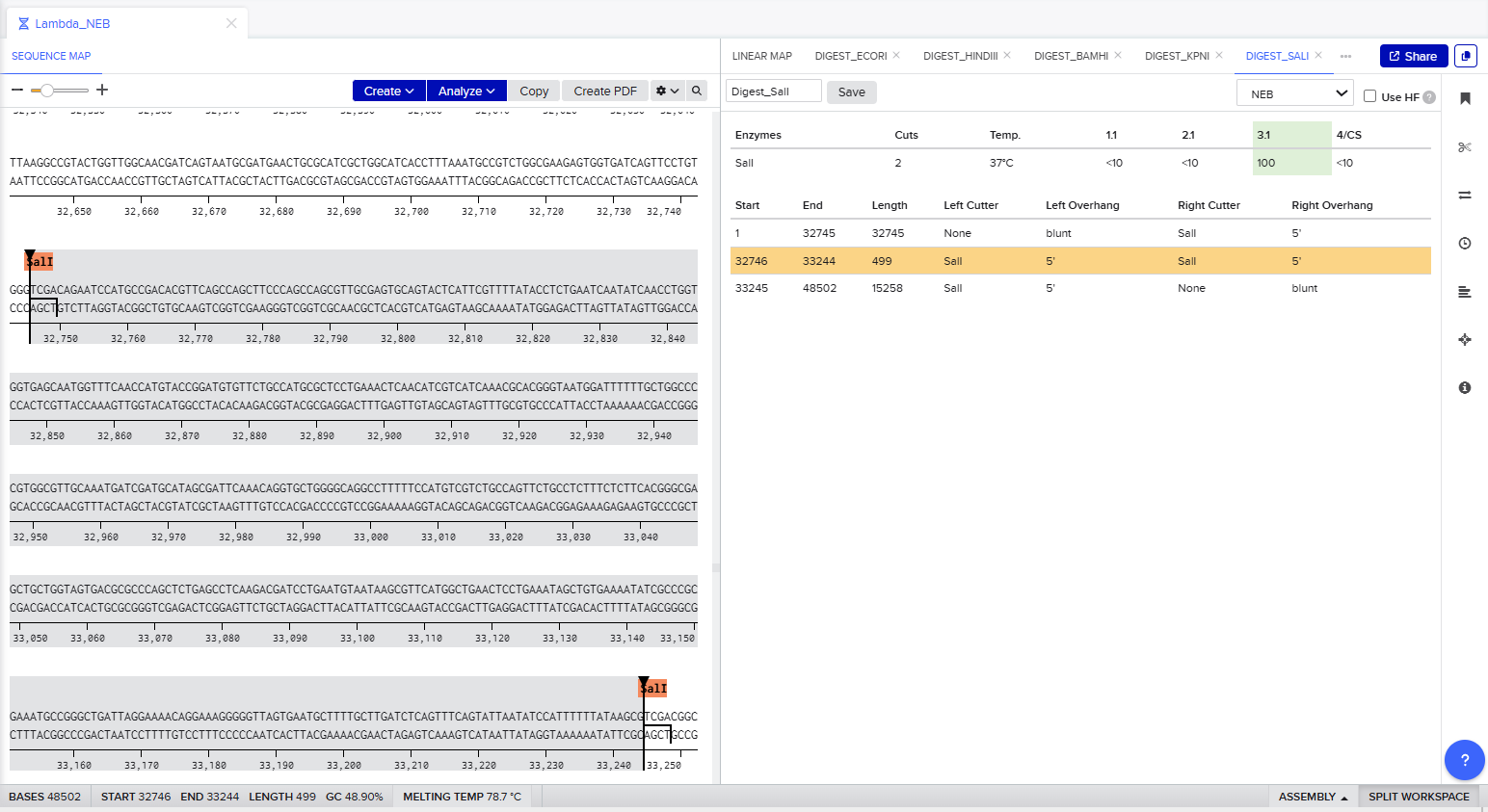
Task: Click the blue help question mark button
Action: (1465, 760)
